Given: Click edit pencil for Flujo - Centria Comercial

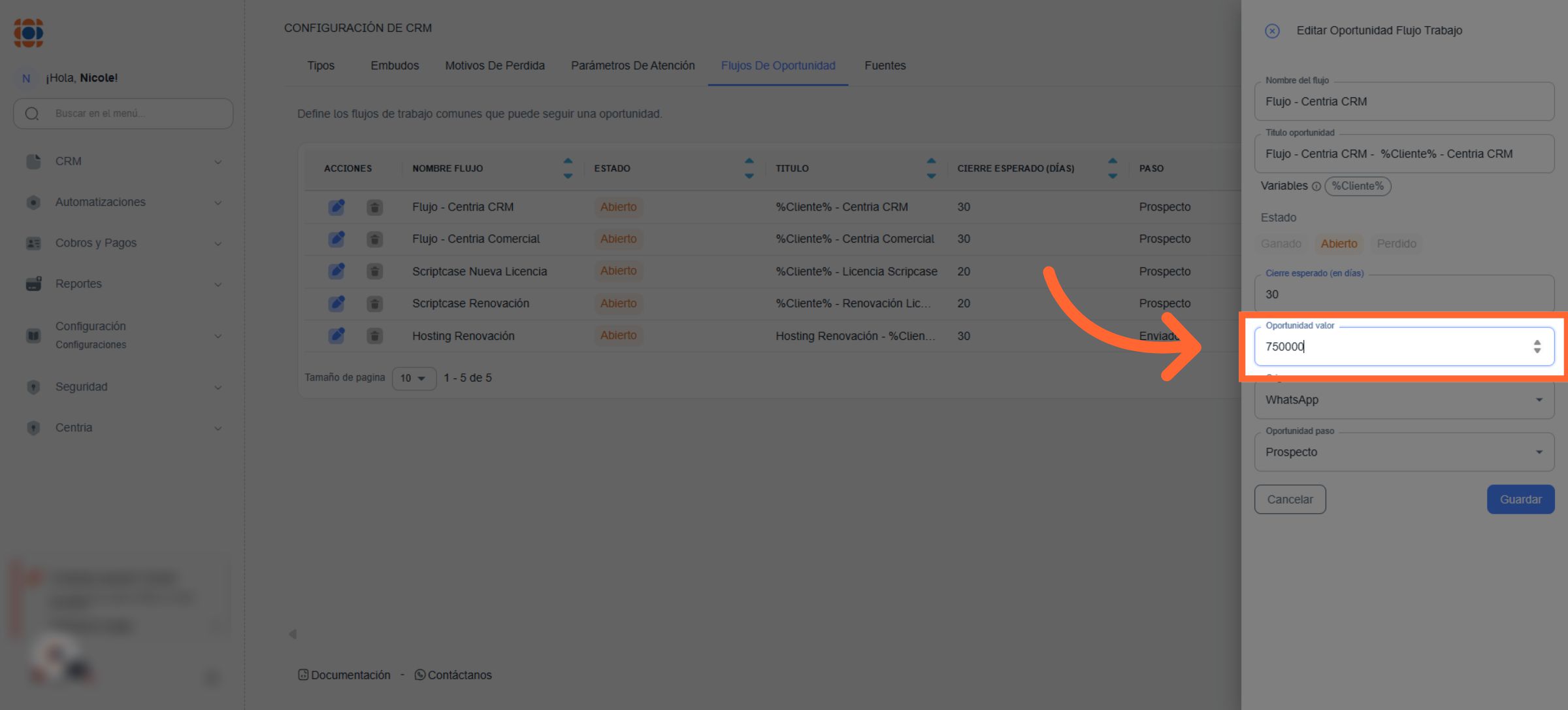Looking at the screenshot, I should pos(336,239).
